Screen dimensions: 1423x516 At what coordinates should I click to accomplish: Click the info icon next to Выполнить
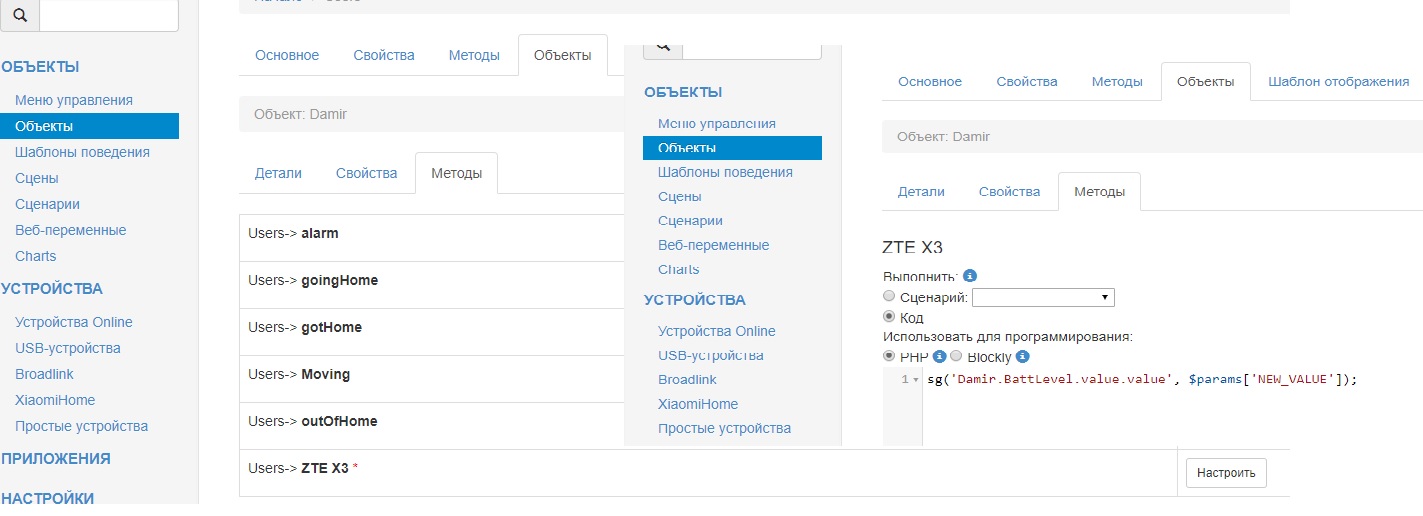[x=969, y=276]
